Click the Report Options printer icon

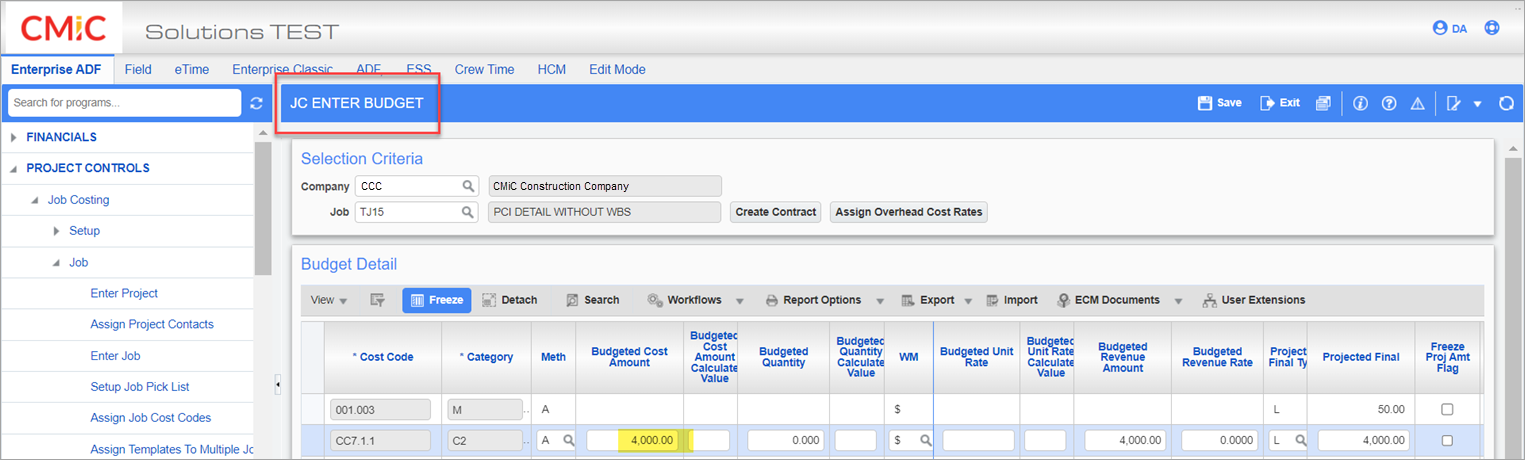tap(772, 300)
